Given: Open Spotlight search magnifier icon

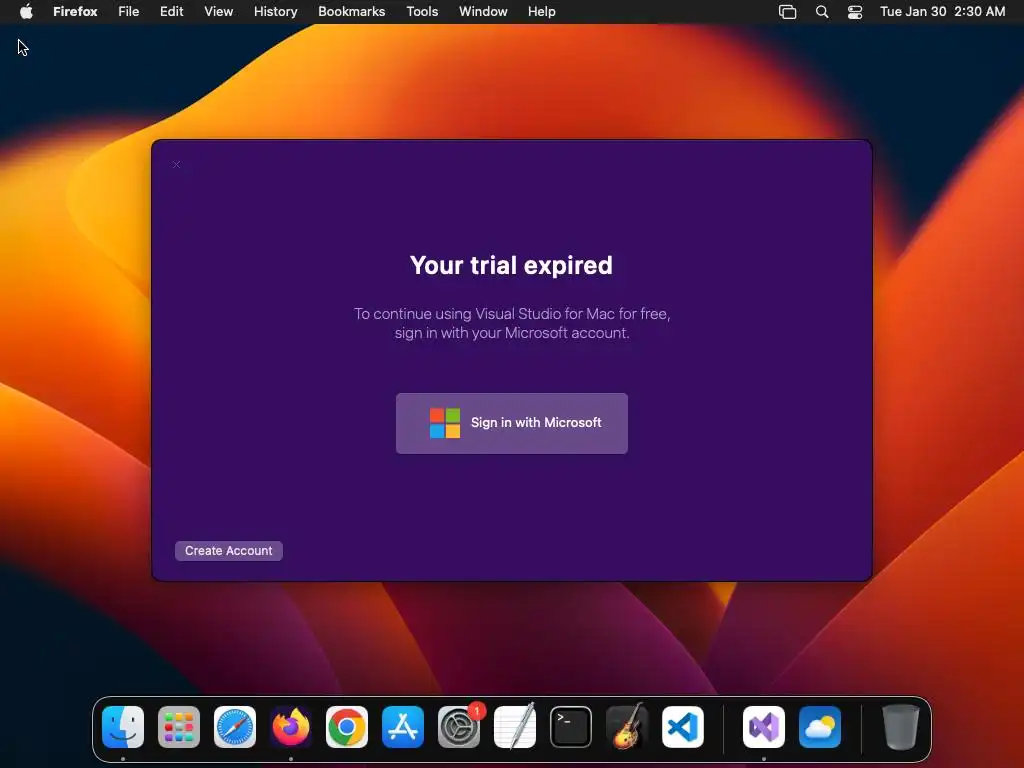Looking at the screenshot, I should click(x=822, y=12).
